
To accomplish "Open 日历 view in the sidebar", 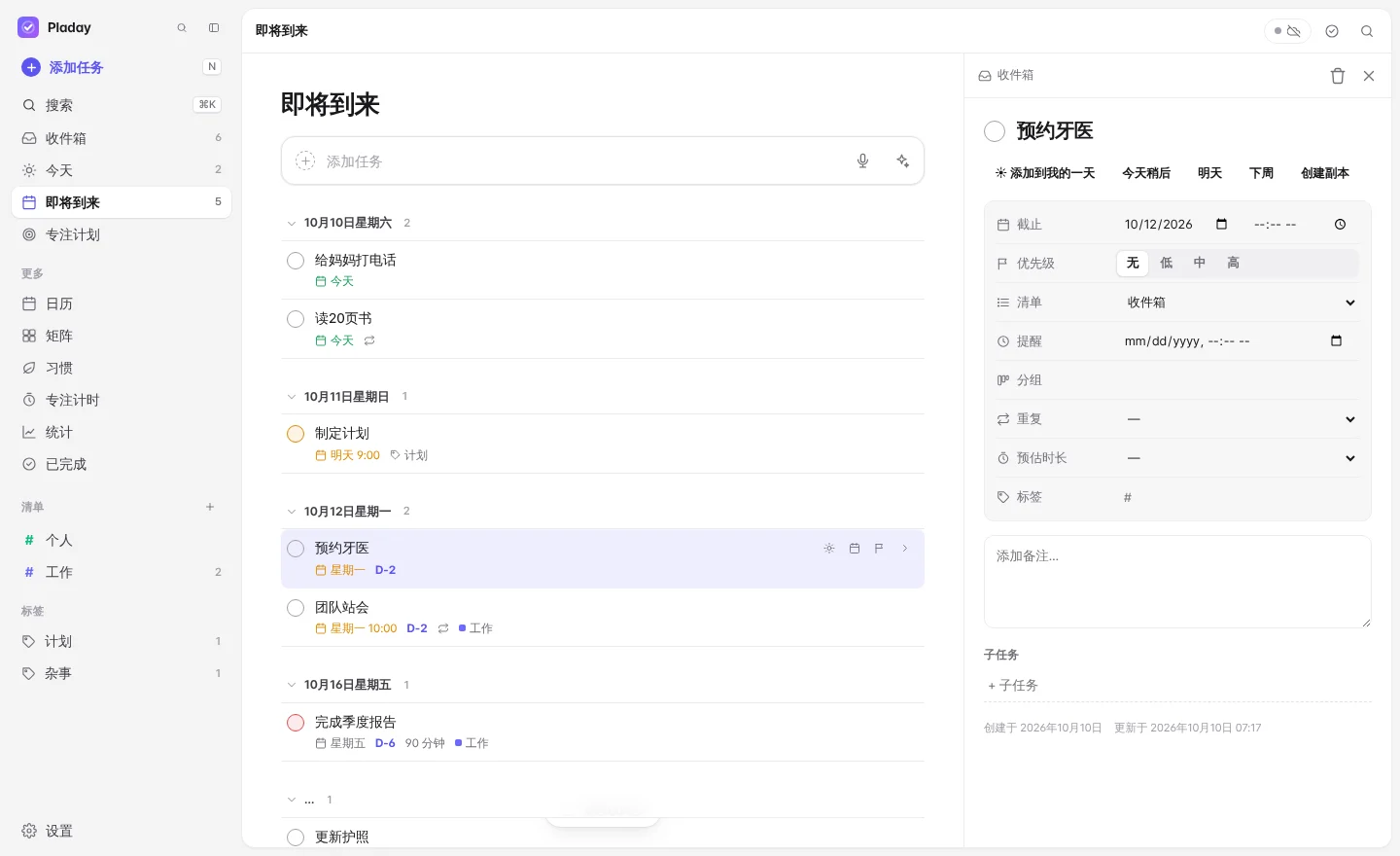I will (122, 303).
